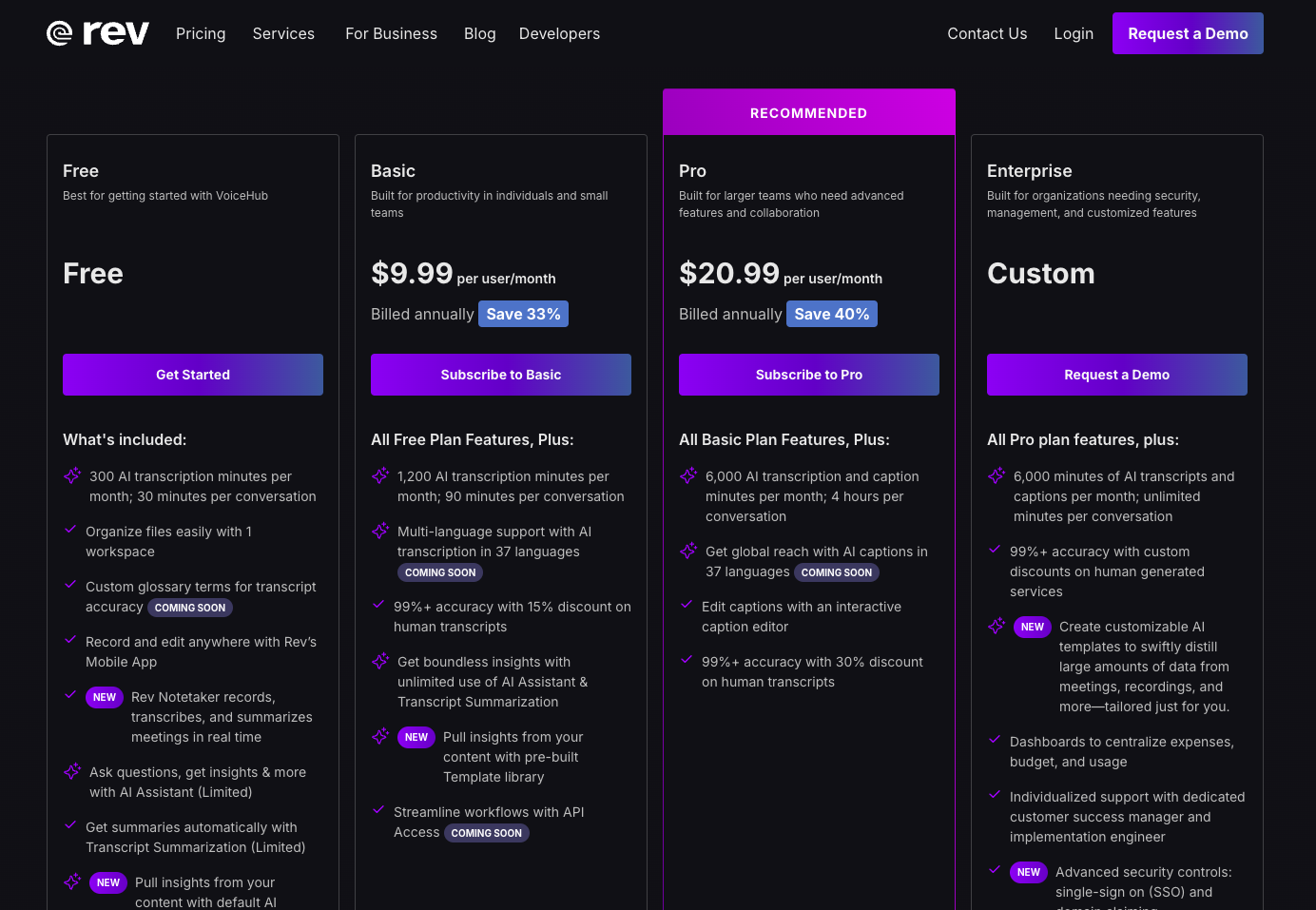
Task: Click COMING SOON badge on Custom glossary
Action: tap(190, 608)
